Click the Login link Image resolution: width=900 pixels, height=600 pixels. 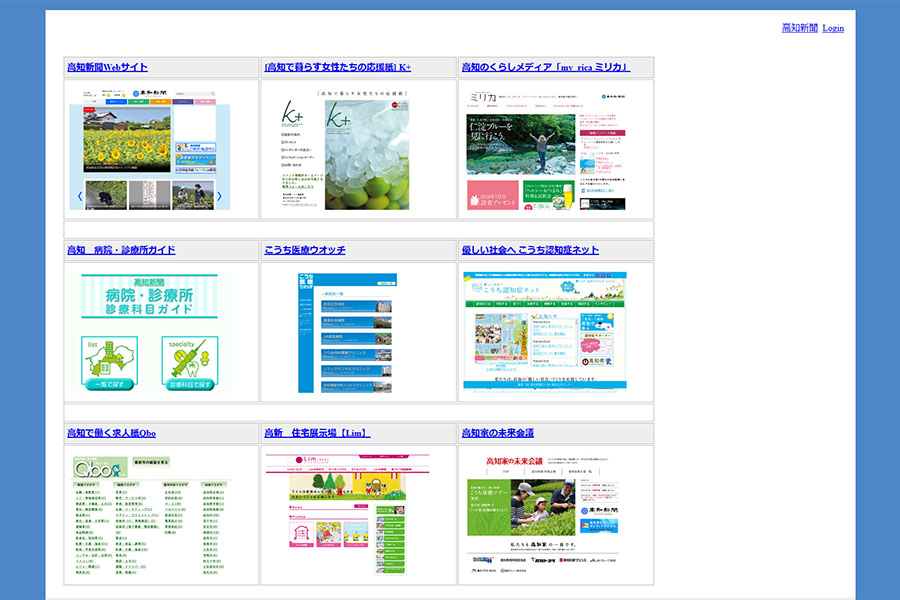coord(833,28)
